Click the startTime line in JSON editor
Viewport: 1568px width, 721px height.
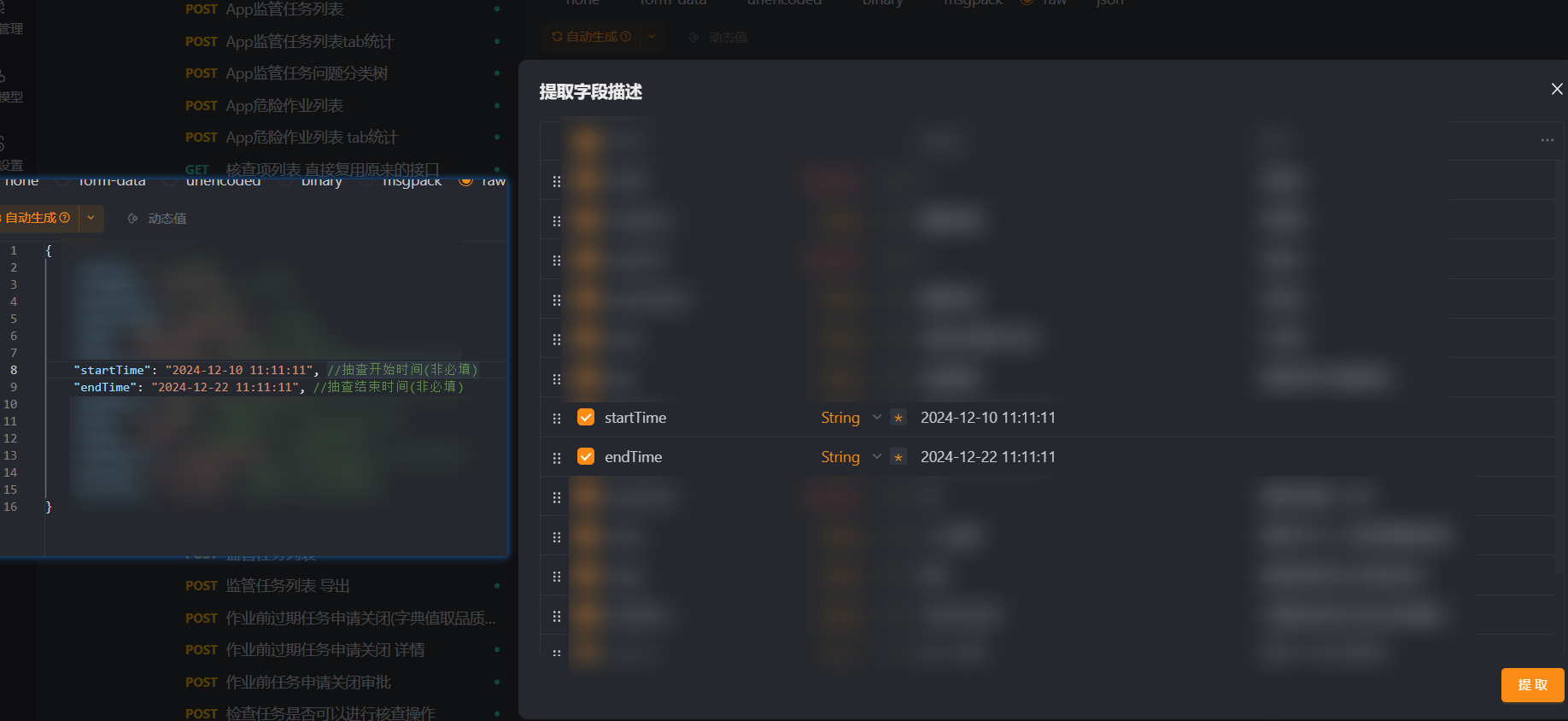tap(275, 370)
